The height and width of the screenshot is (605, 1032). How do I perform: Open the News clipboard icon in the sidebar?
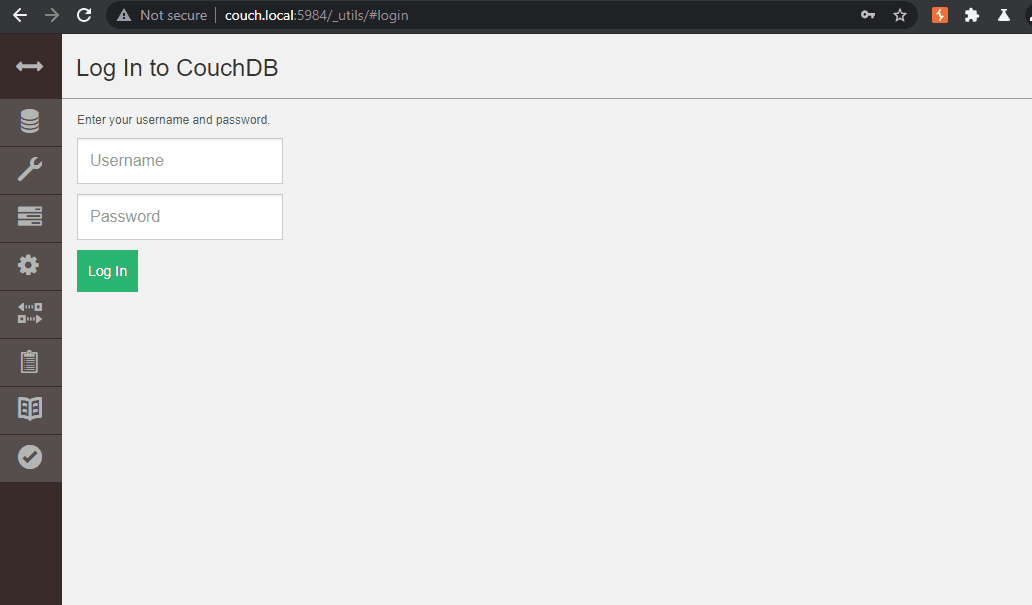30,361
